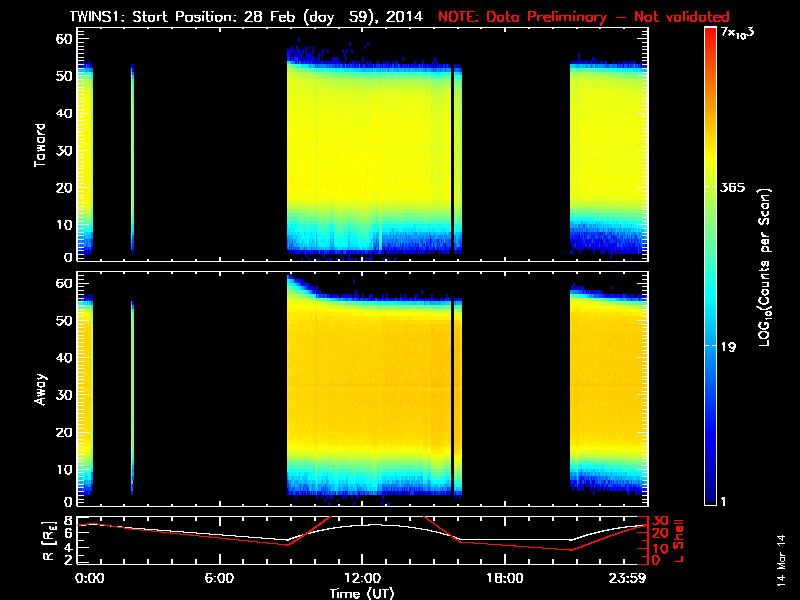
Task: Click the '19' colorbar tick label
Action: coord(729,347)
